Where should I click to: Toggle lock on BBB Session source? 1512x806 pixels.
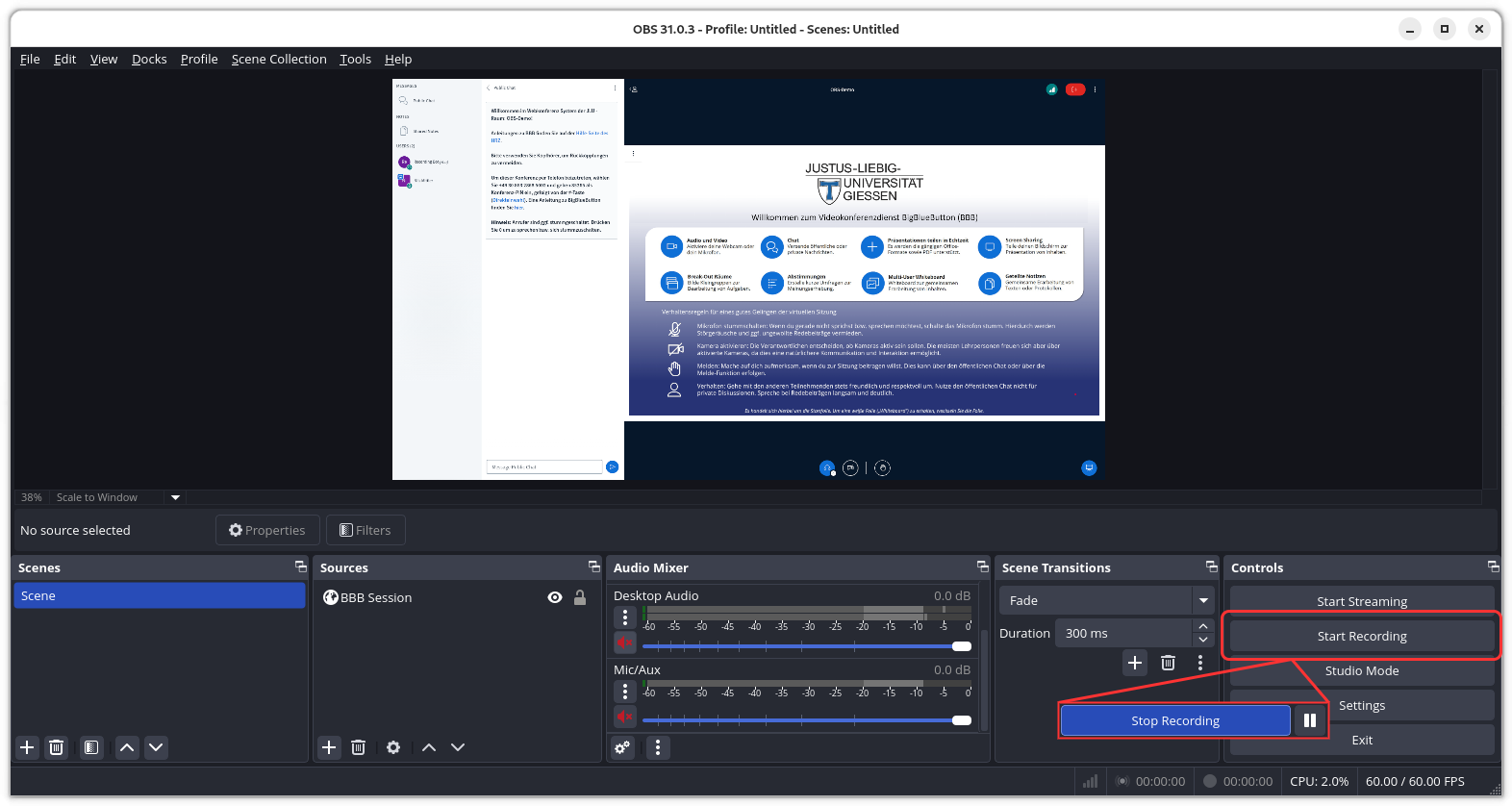tap(580, 597)
